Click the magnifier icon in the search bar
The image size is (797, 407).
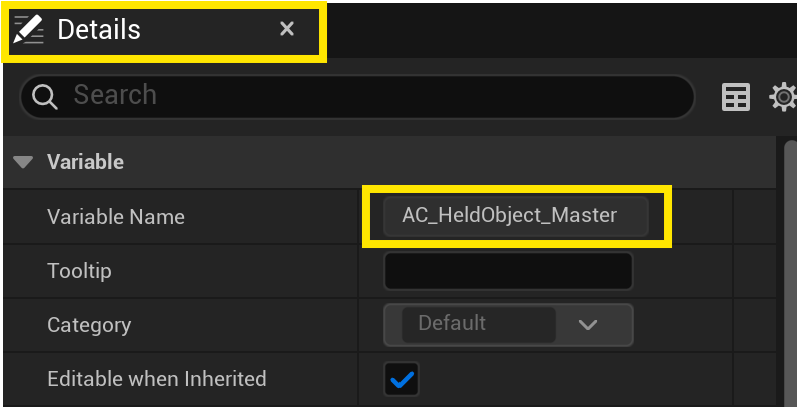click(46, 96)
